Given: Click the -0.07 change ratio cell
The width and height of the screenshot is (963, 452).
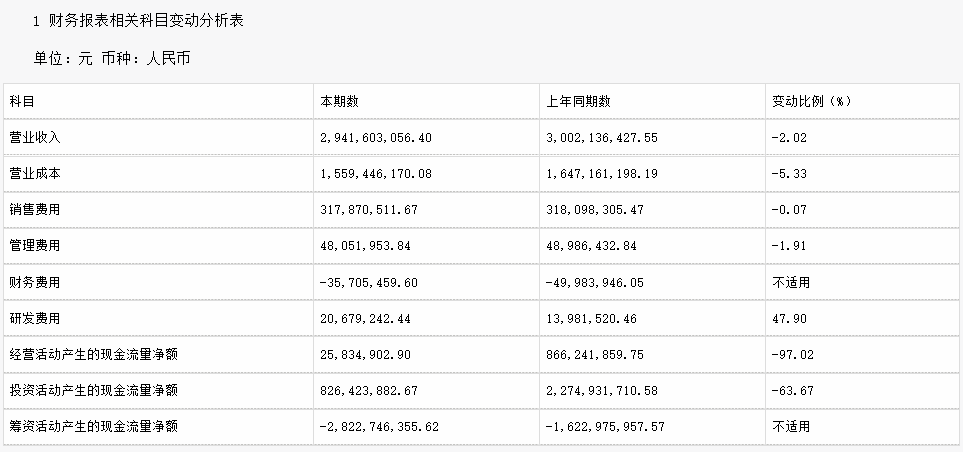Looking at the screenshot, I should [x=789, y=210].
